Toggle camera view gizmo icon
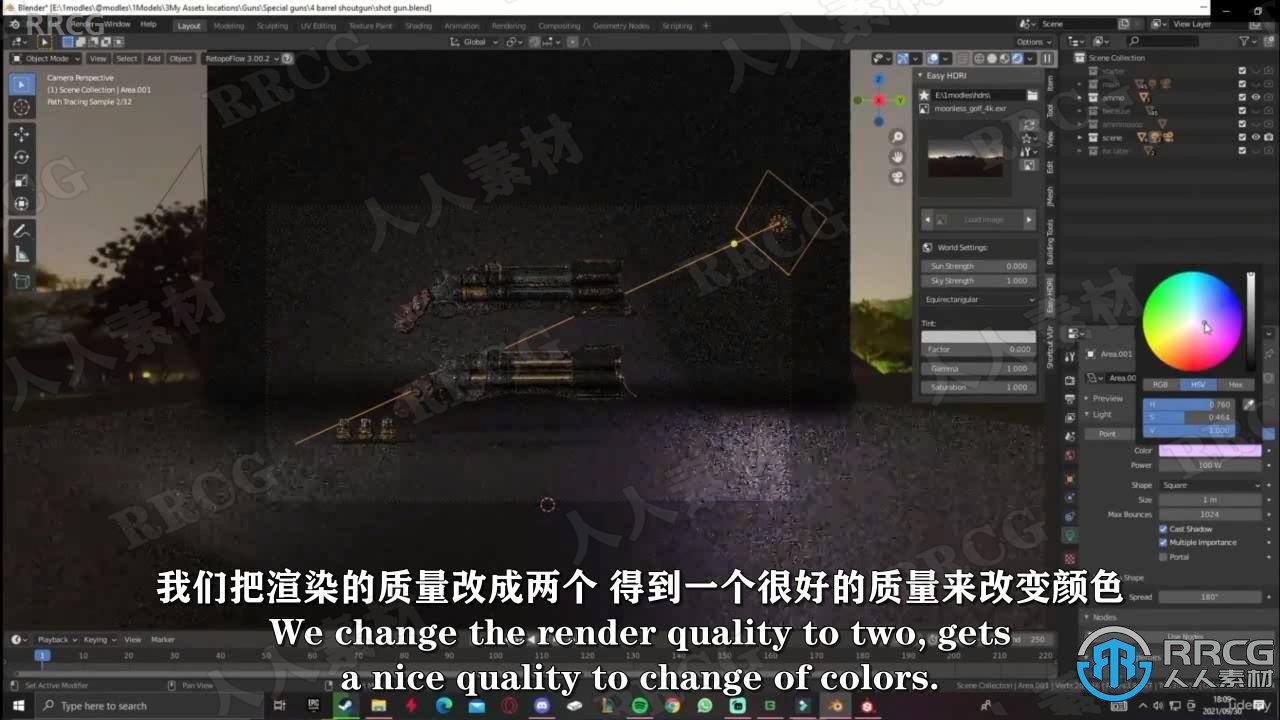Image resolution: width=1280 pixels, height=720 pixels. click(x=898, y=177)
